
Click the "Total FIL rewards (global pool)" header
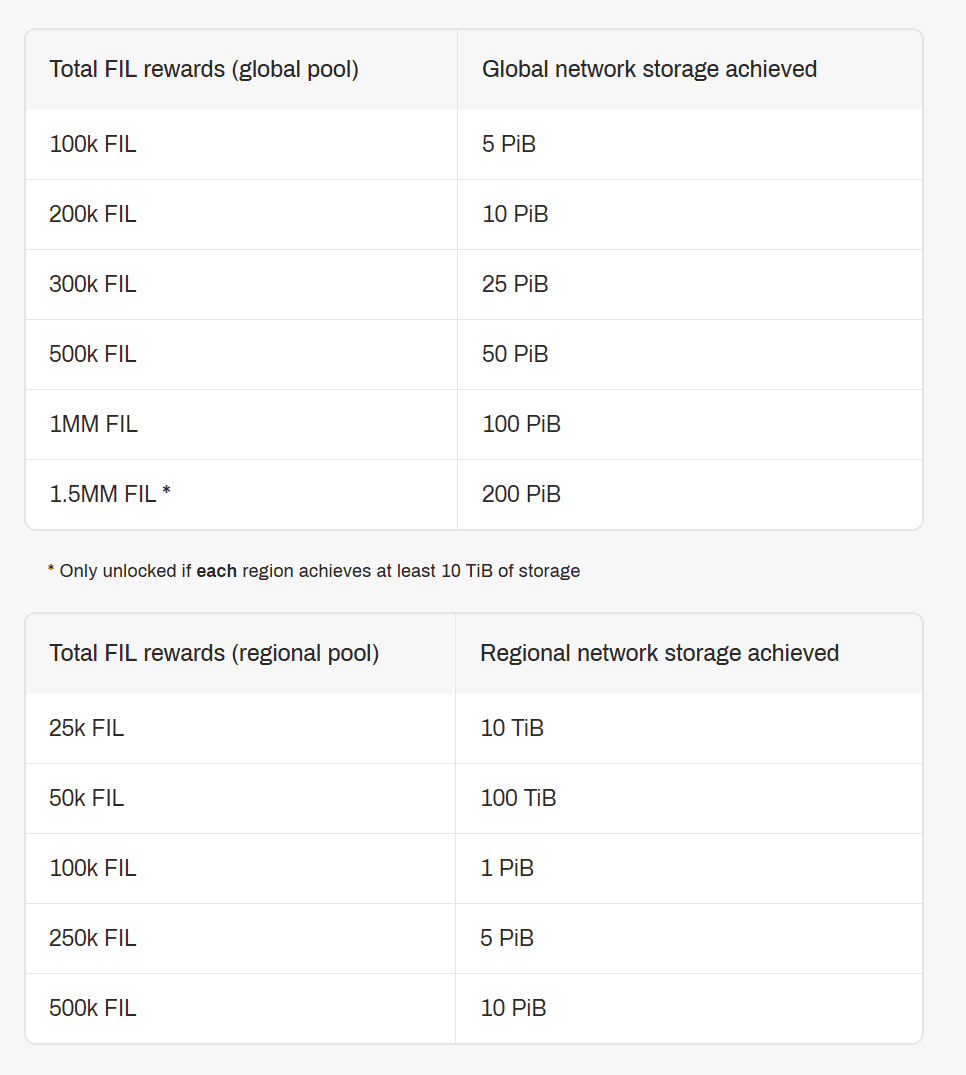(204, 69)
